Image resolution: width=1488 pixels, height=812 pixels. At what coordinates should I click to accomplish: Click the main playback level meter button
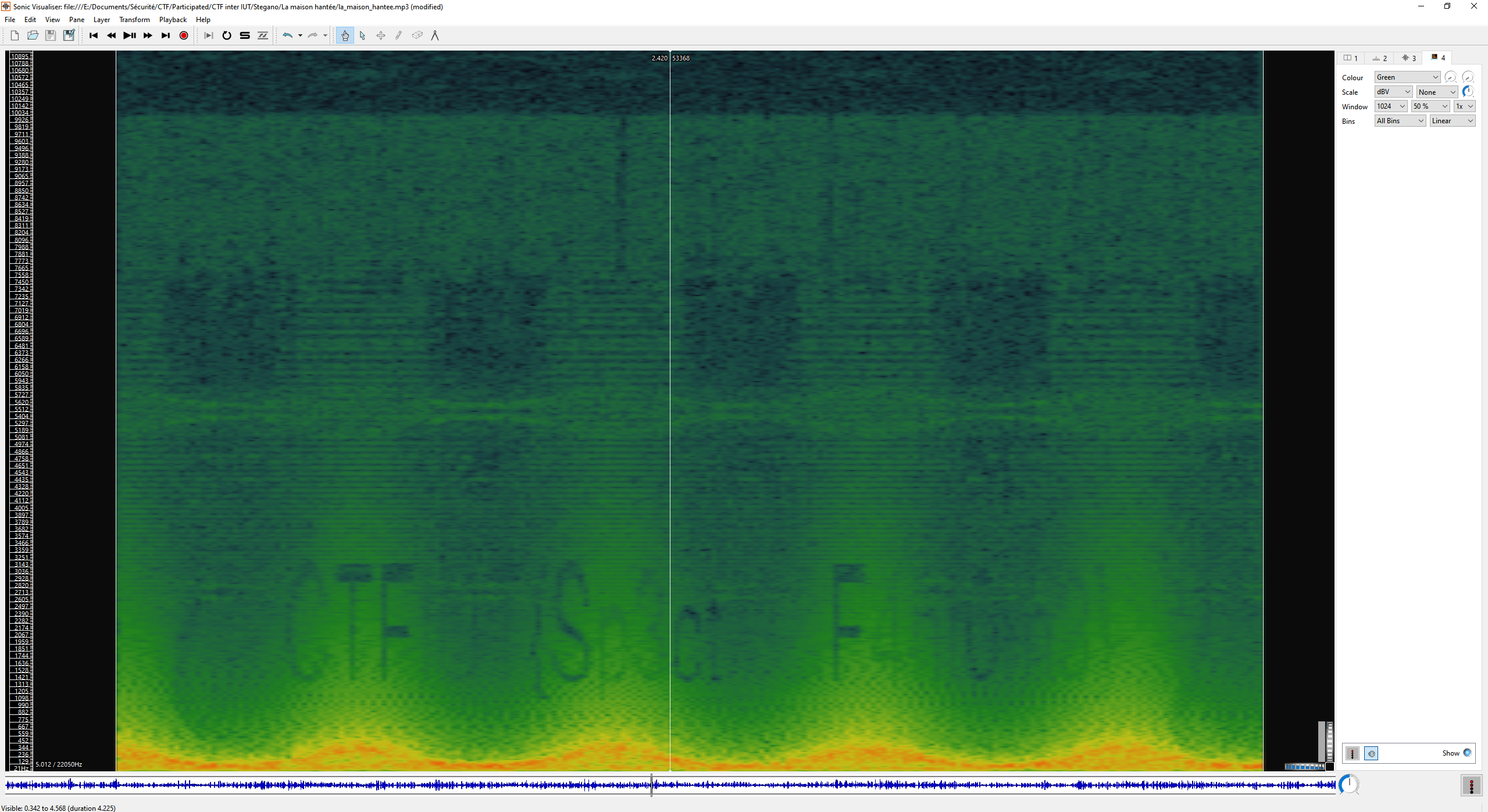[x=1471, y=786]
